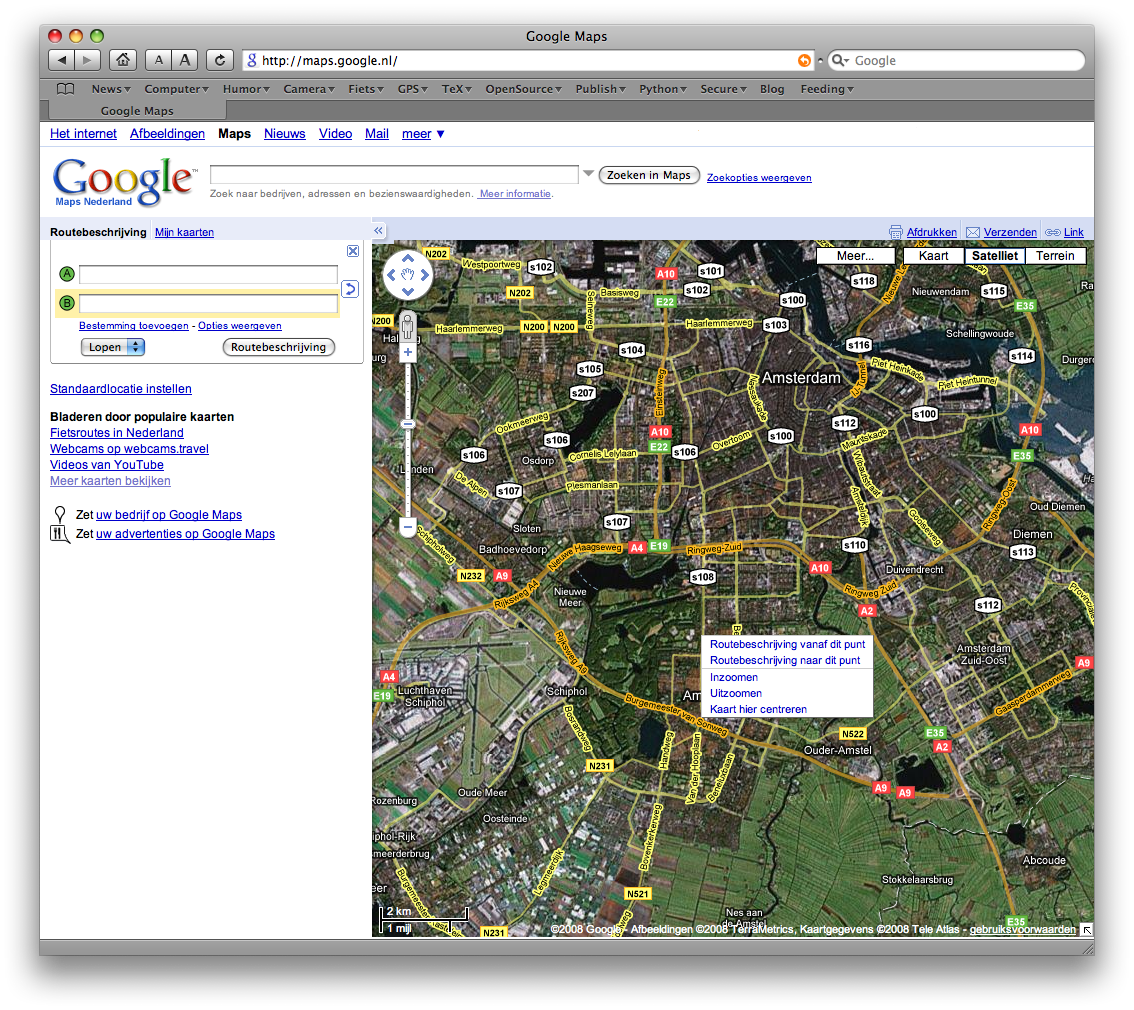
Task: Open the Camera bookmarks folder
Action: click(x=309, y=89)
